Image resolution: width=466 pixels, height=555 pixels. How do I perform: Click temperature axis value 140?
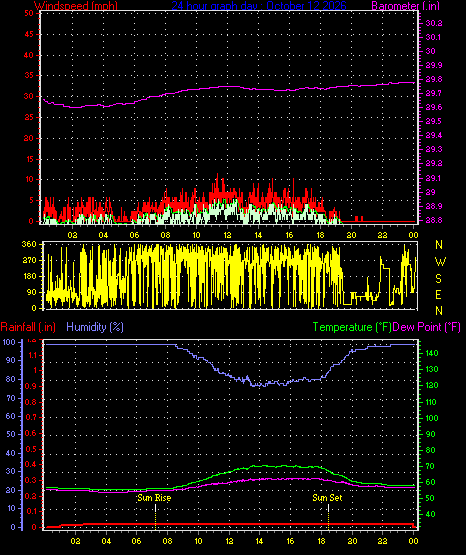click(x=432, y=353)
